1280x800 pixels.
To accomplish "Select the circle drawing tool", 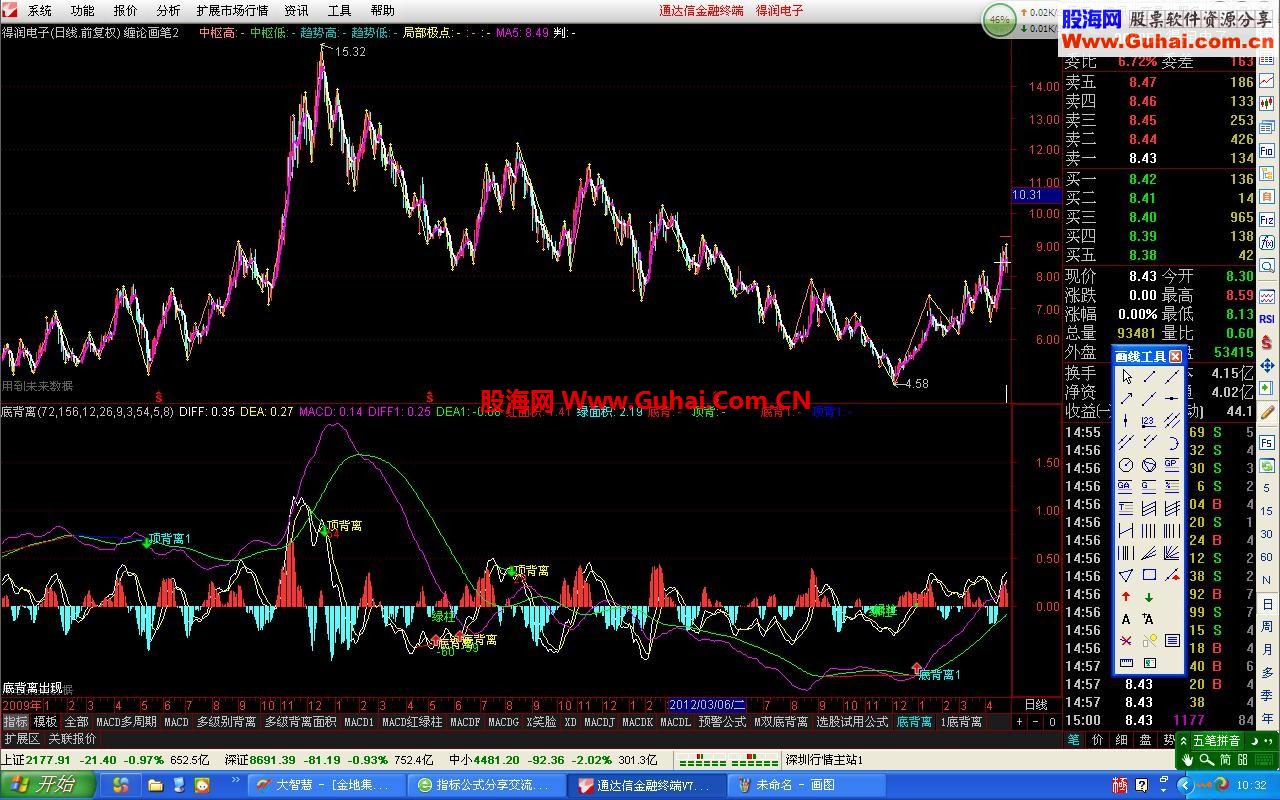I will point(1126,465).
